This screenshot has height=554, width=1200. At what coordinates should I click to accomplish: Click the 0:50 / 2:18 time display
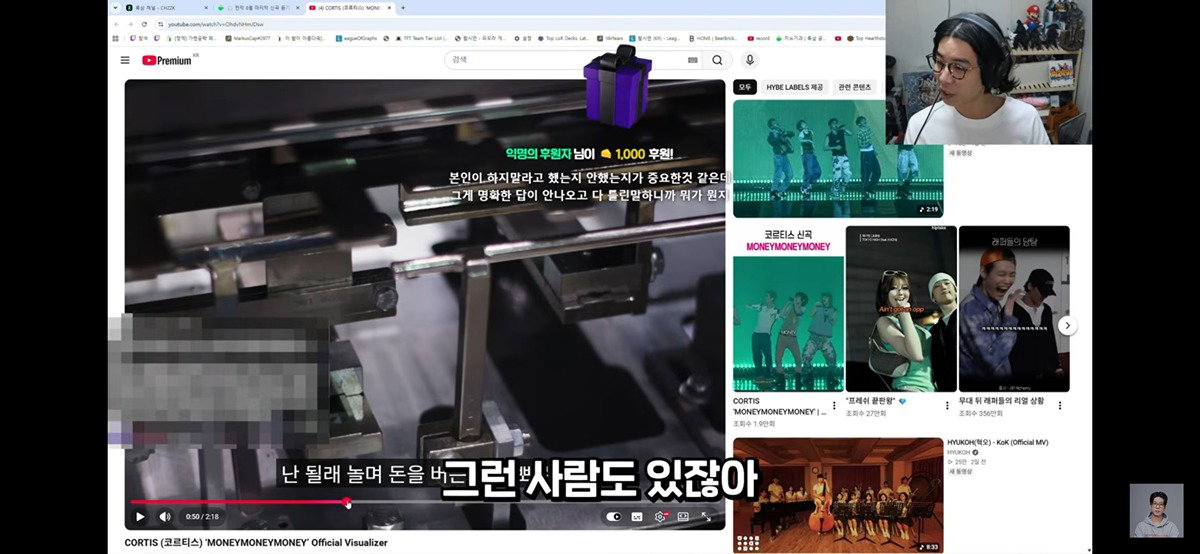[x=202, y=517]
